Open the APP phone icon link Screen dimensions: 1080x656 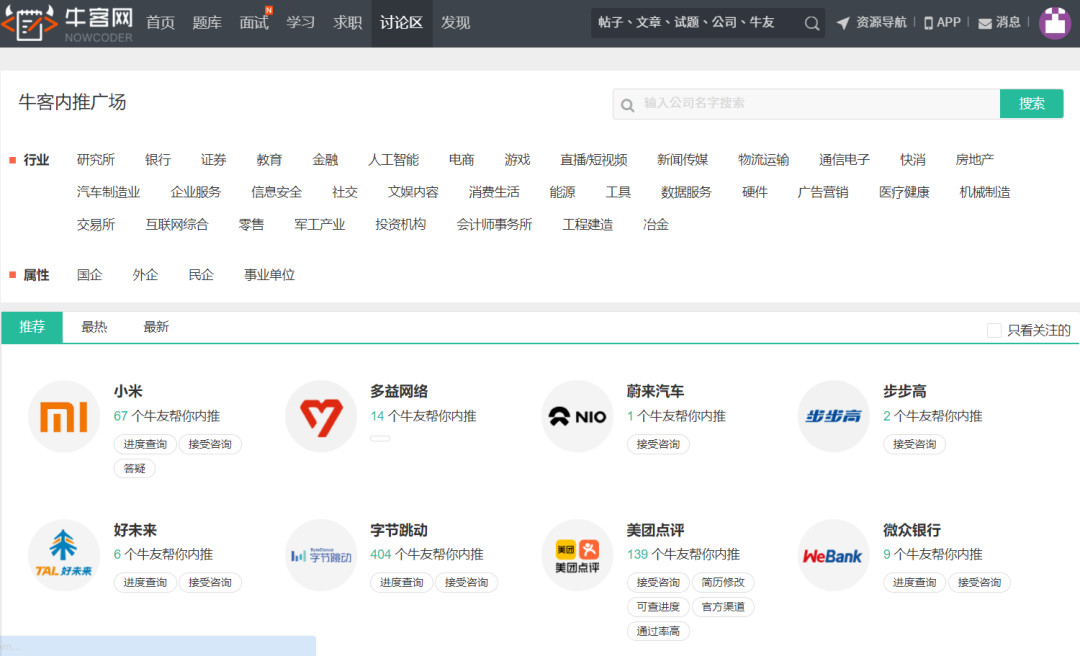click(942, 23)
